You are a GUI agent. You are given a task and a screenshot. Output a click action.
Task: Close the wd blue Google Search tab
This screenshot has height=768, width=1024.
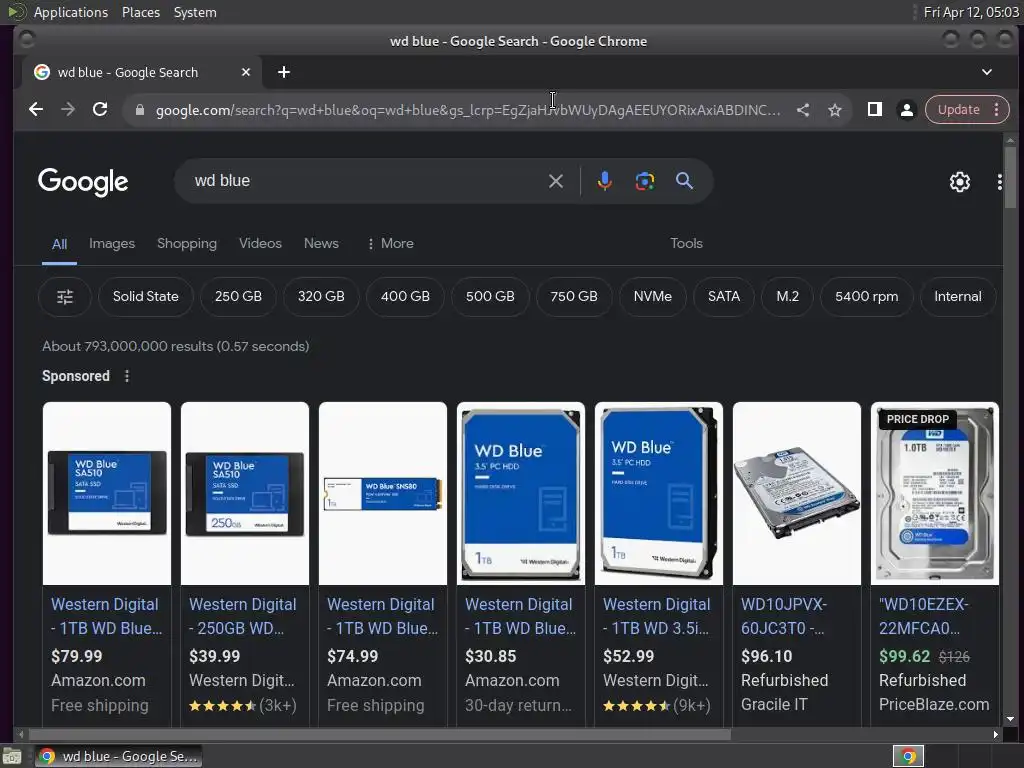tap(246, 72)
